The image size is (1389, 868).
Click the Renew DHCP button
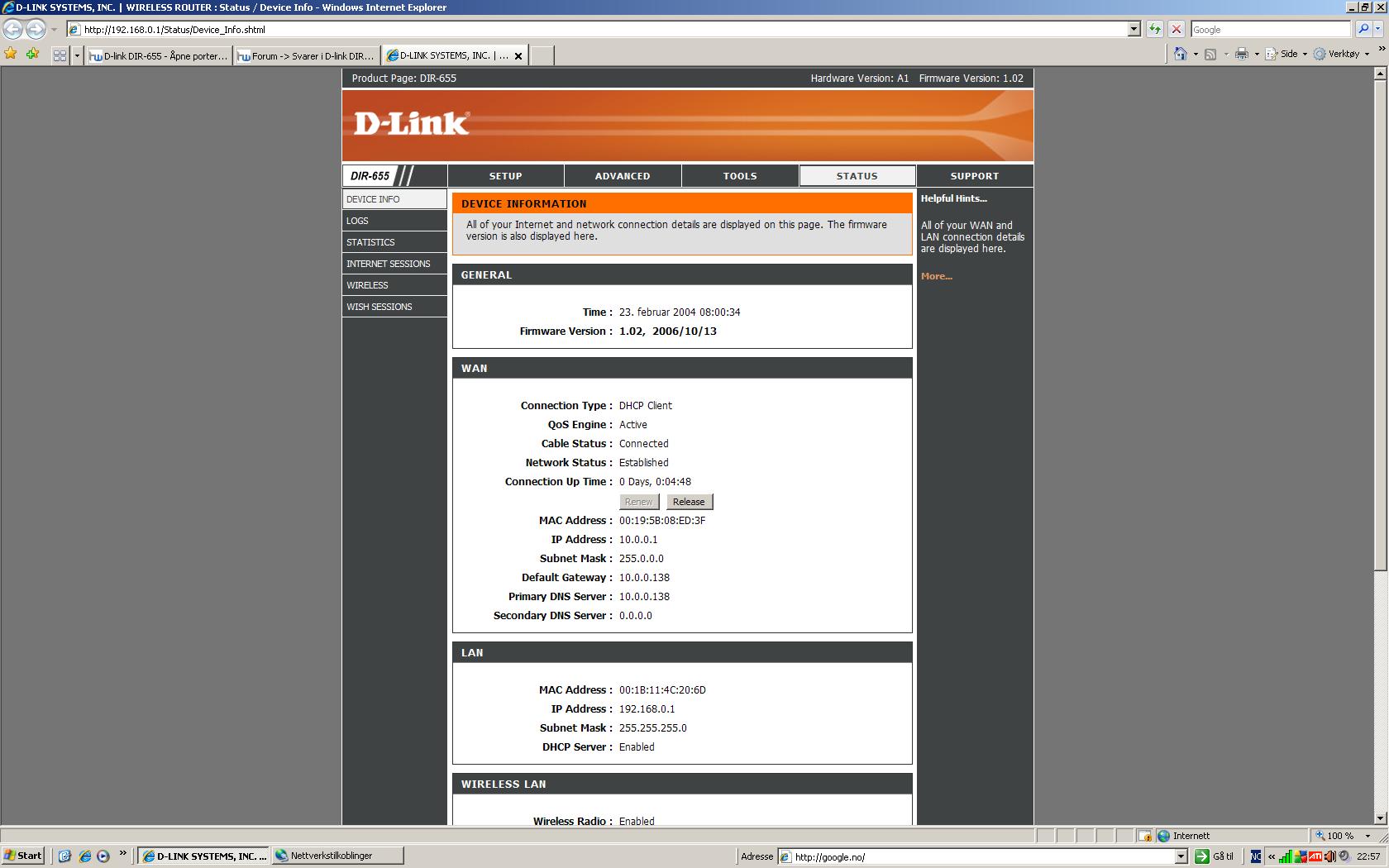coord(638,502)
